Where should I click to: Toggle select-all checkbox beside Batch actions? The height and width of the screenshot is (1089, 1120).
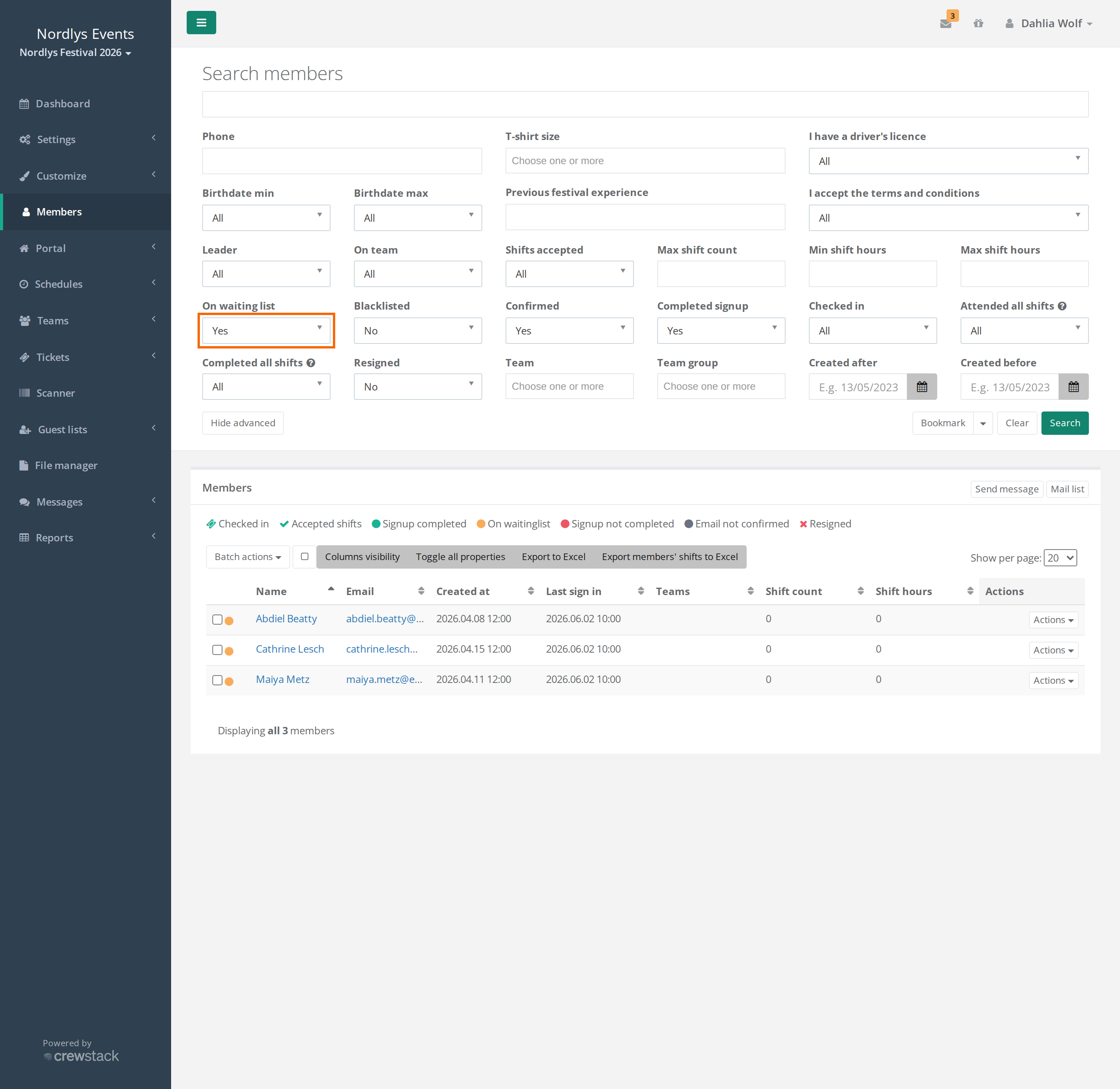pos(304,557)
